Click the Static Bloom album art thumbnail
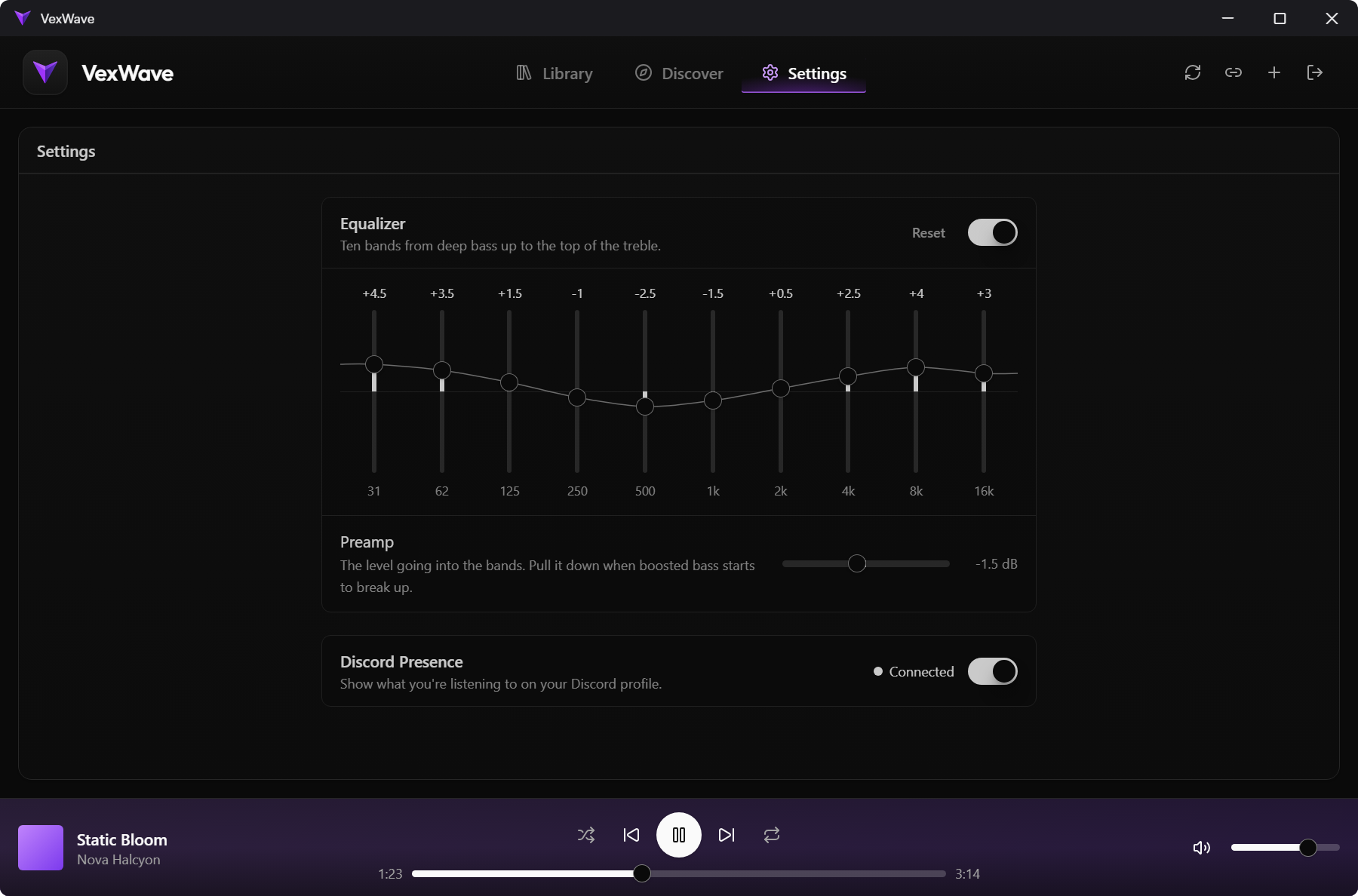This screenshot has height=896, width=1358. point(41,848)
